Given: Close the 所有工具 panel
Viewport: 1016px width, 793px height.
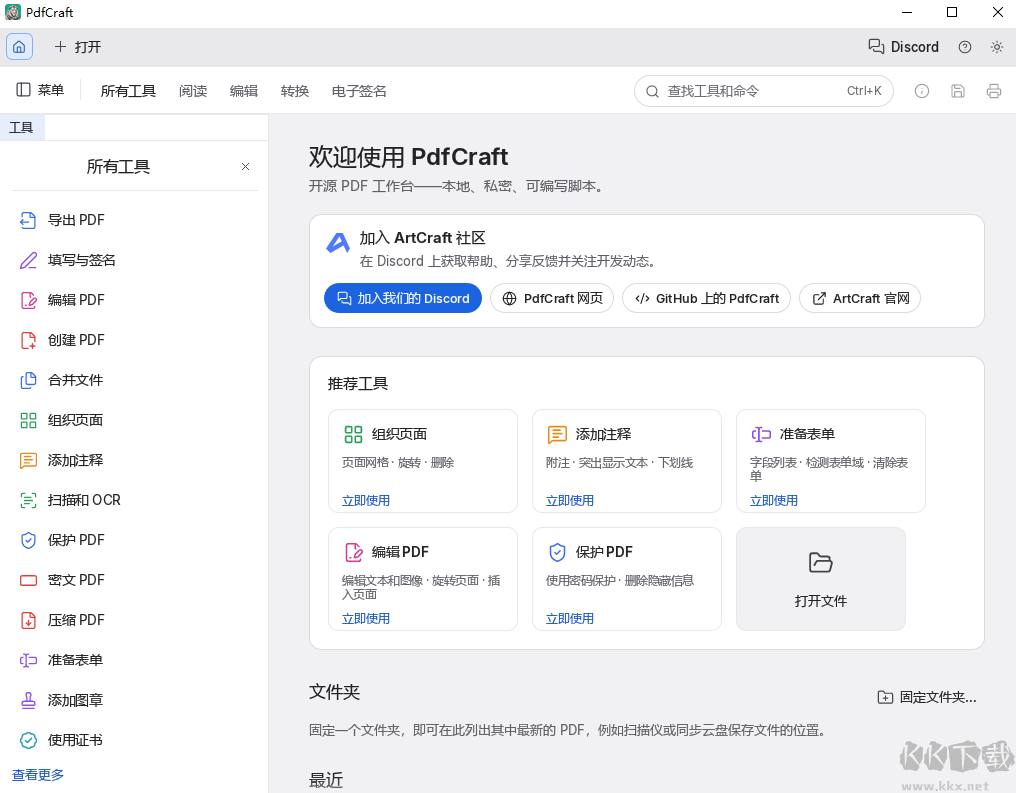Looking at the screenshot, I should pyautogui.click(x=246, y=167).
